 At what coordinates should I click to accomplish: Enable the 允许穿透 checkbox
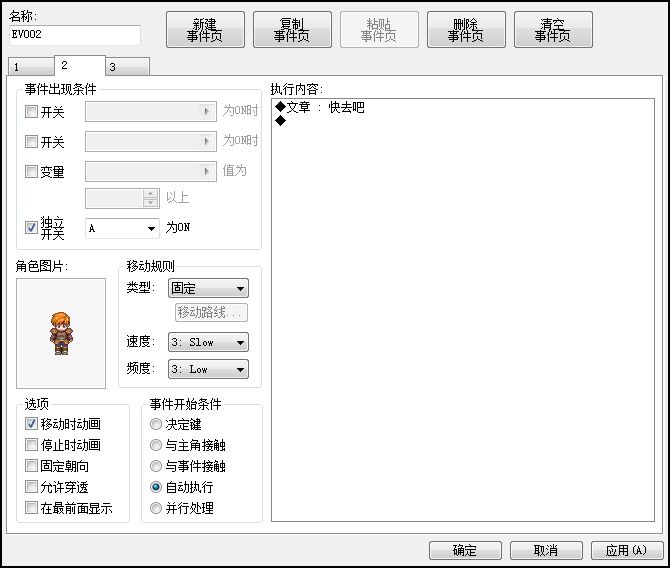click(31, 486)
